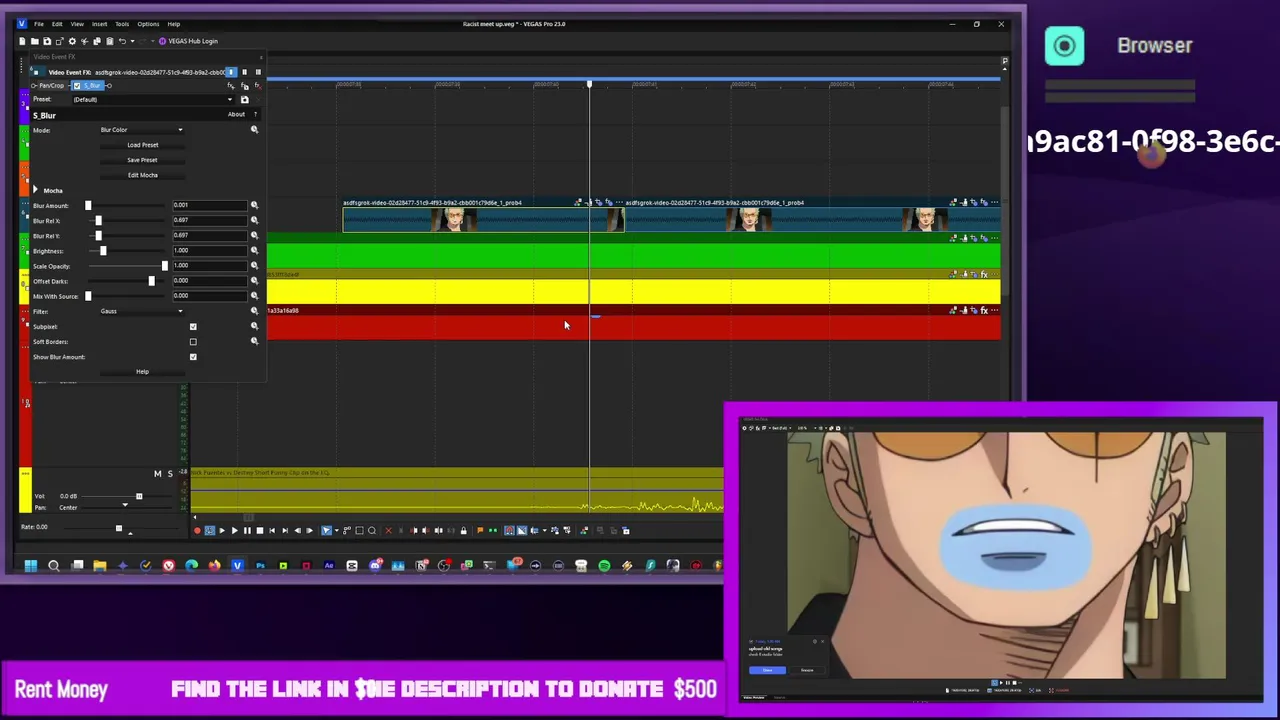Step to next frame
Screen dimensions: 1280x720
[309, 530]
